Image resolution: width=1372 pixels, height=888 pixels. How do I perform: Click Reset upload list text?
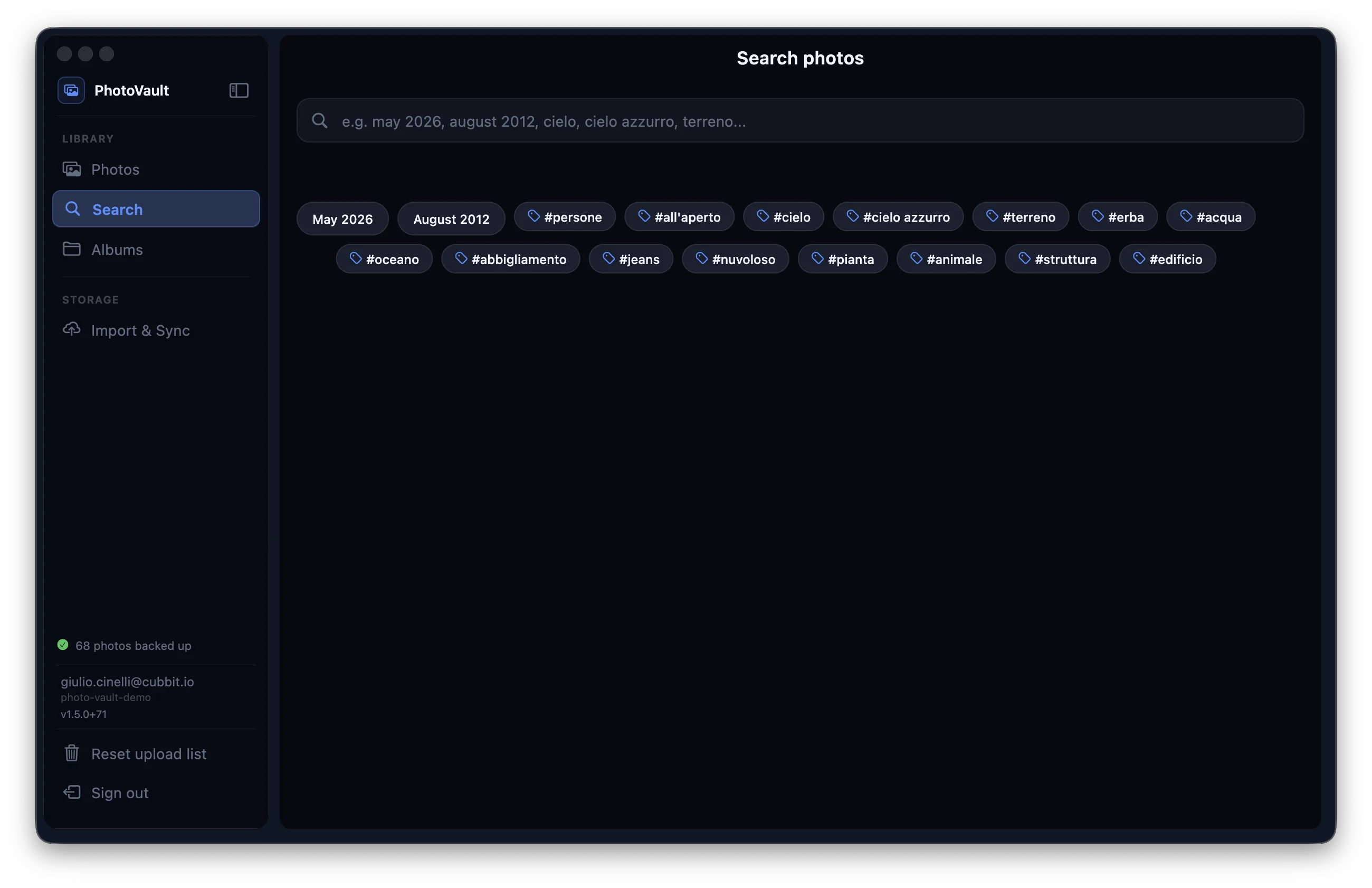(149, 754)
